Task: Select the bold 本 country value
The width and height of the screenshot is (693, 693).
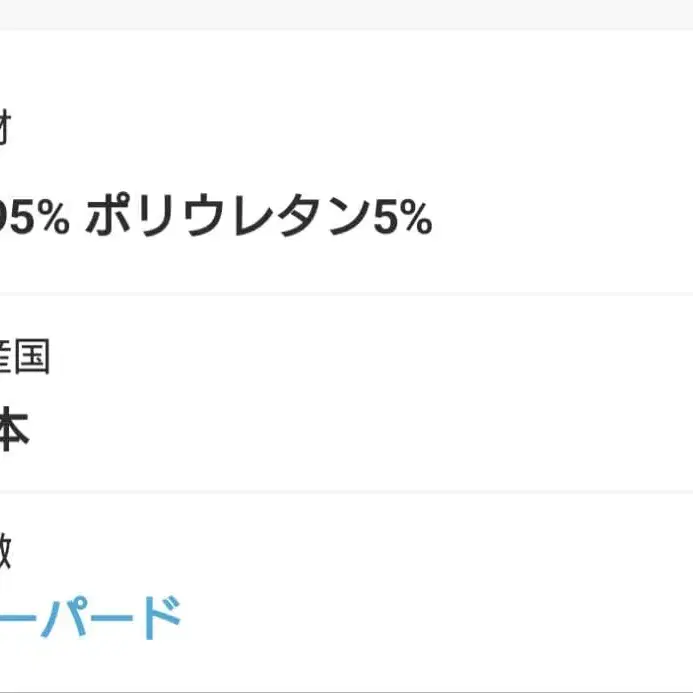Action: point(12,430)
